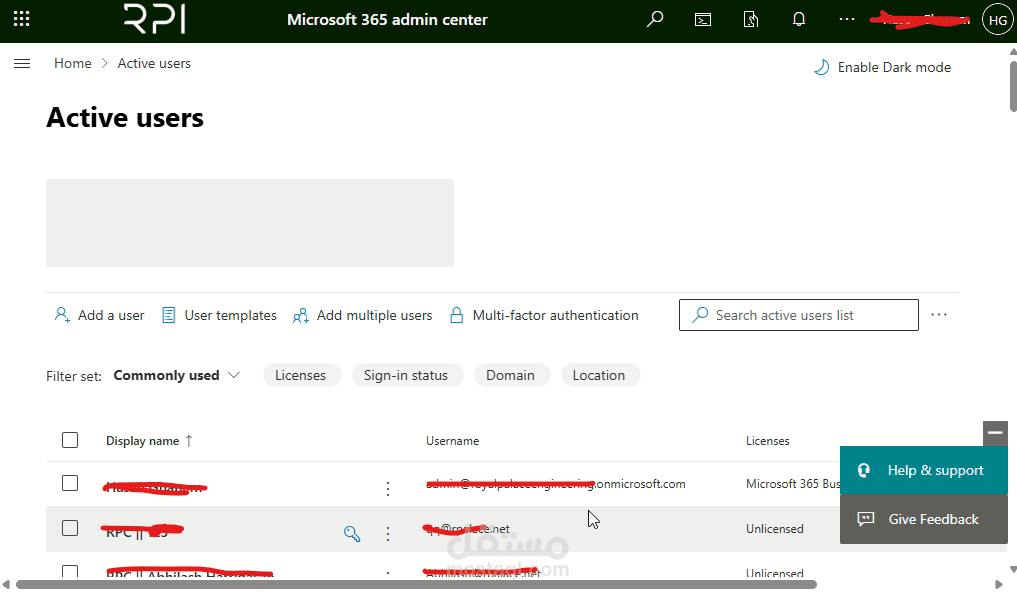This screenshot has height=592, width=1017.
Task: Open more actions for the RPC Unlicensed user
Action: (388, 534)
